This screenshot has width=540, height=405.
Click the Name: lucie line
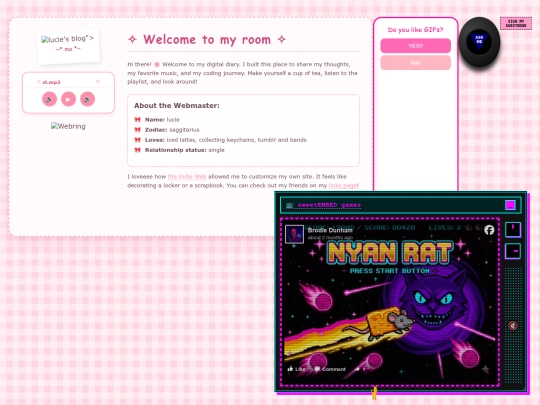click(162, 120)
